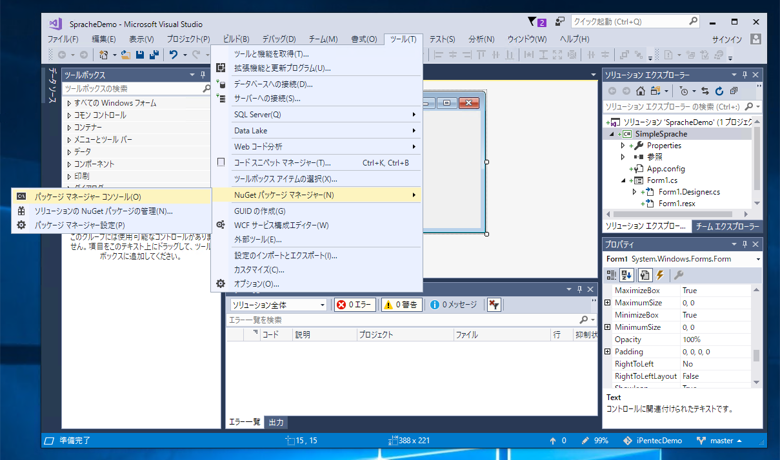This screenshot has width=780, height=460.
Task: Expand SQL Server submenu
Action: [317, 114]
